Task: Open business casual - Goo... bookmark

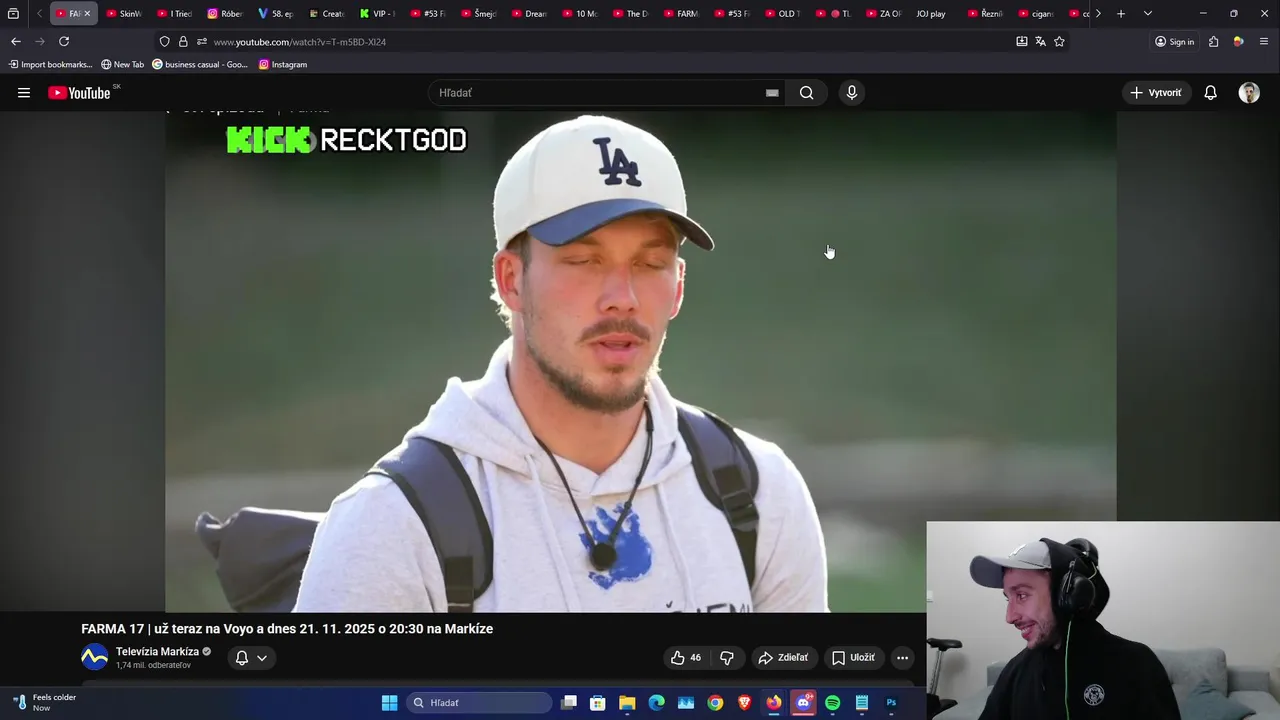Action: click(200, 64)
